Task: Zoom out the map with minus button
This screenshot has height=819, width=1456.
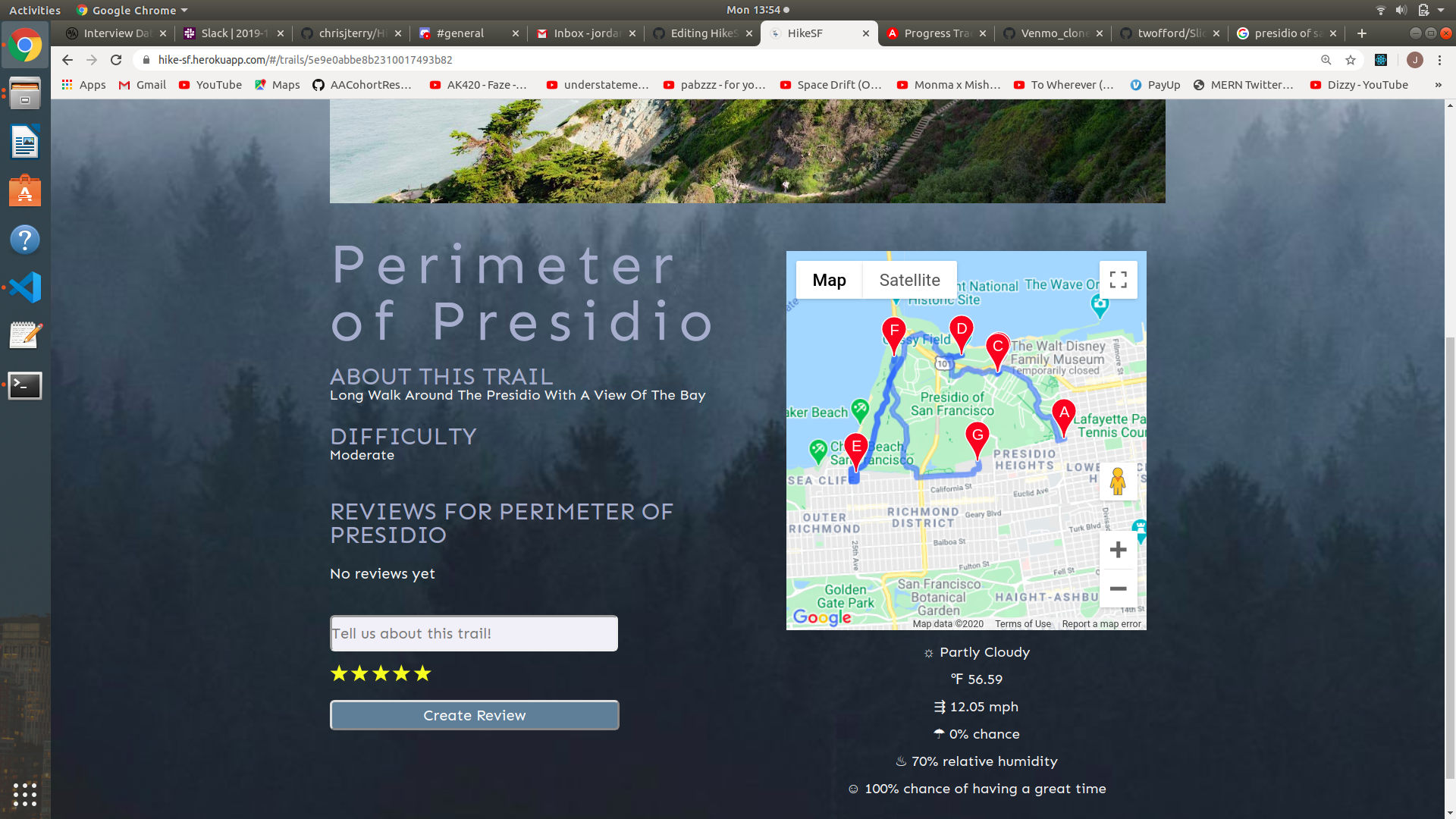Action: click(1118, 588)
